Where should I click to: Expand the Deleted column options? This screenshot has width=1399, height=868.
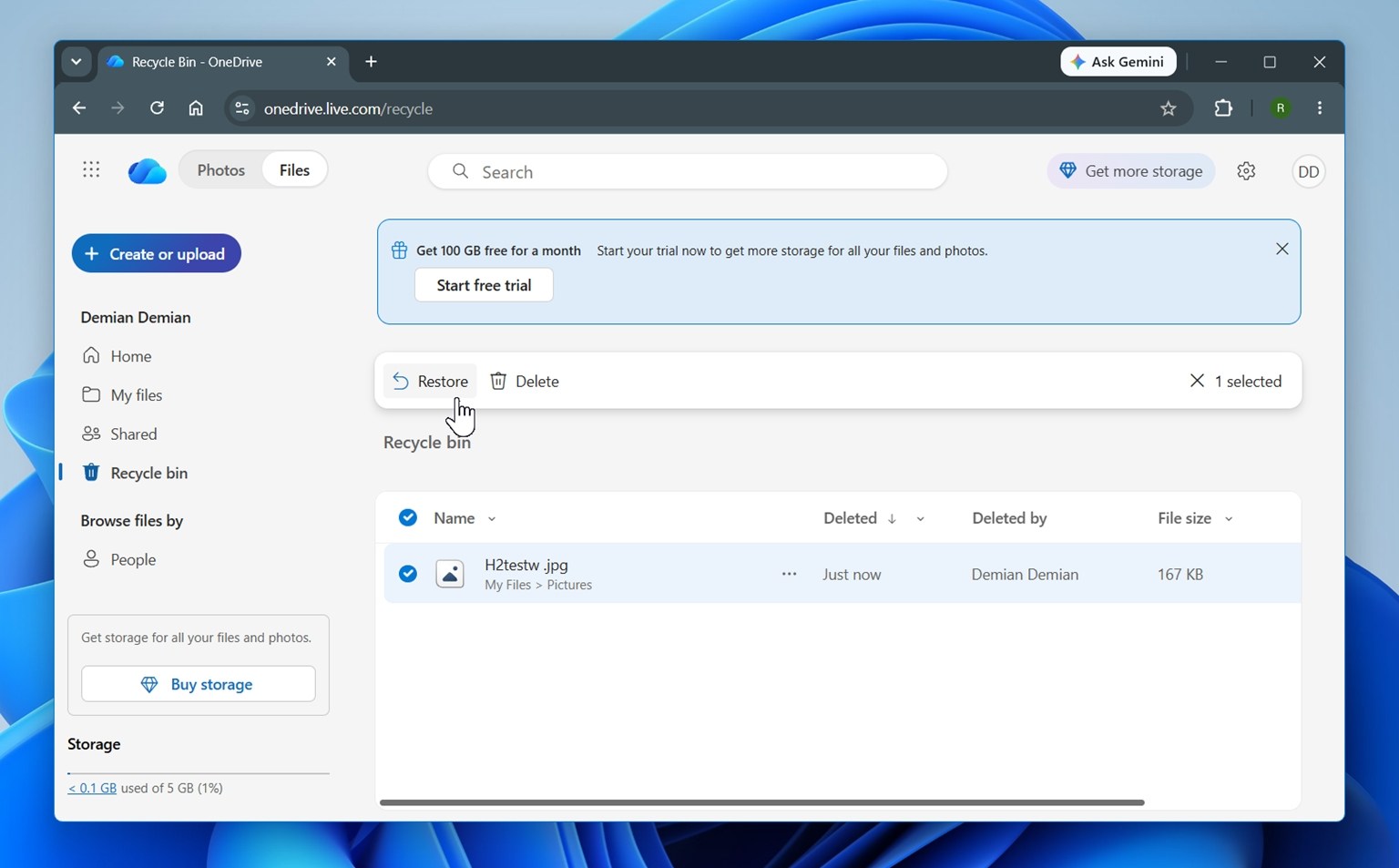pyautogui.click(x=920, y=519)
